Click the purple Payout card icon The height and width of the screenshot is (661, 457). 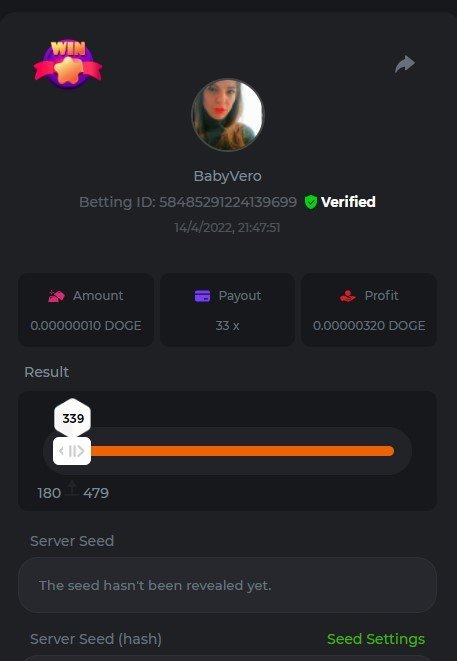click(x=202, y=296)
